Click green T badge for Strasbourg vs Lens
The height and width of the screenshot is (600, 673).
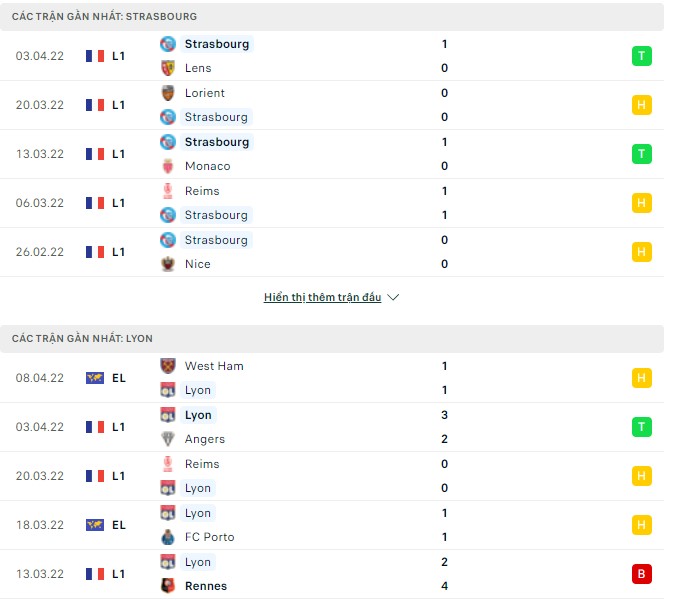coord(641,56)
